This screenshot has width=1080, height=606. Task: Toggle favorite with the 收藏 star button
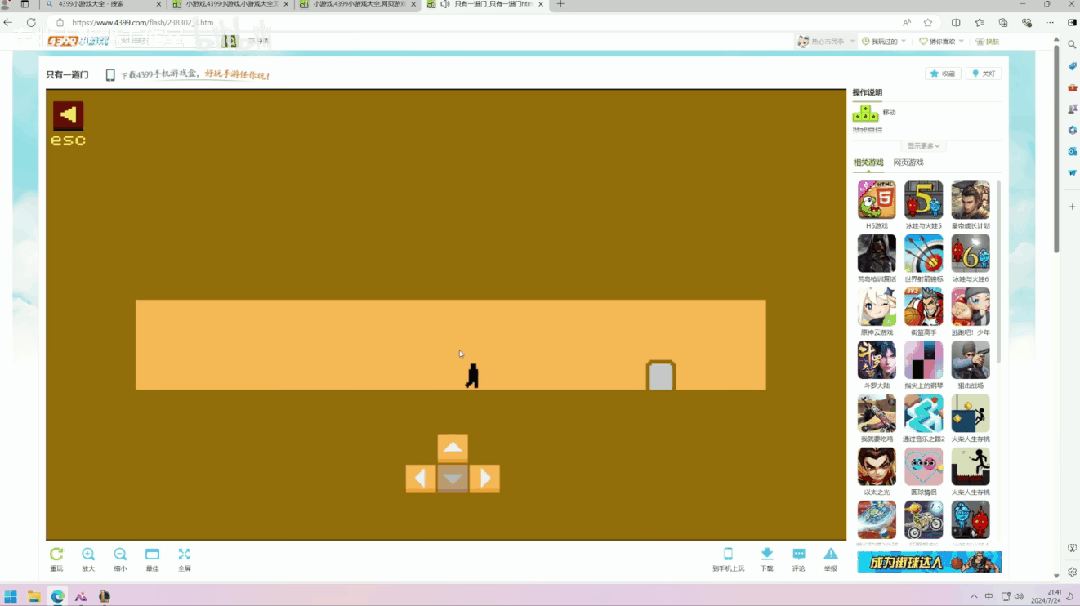pos(943,74)
